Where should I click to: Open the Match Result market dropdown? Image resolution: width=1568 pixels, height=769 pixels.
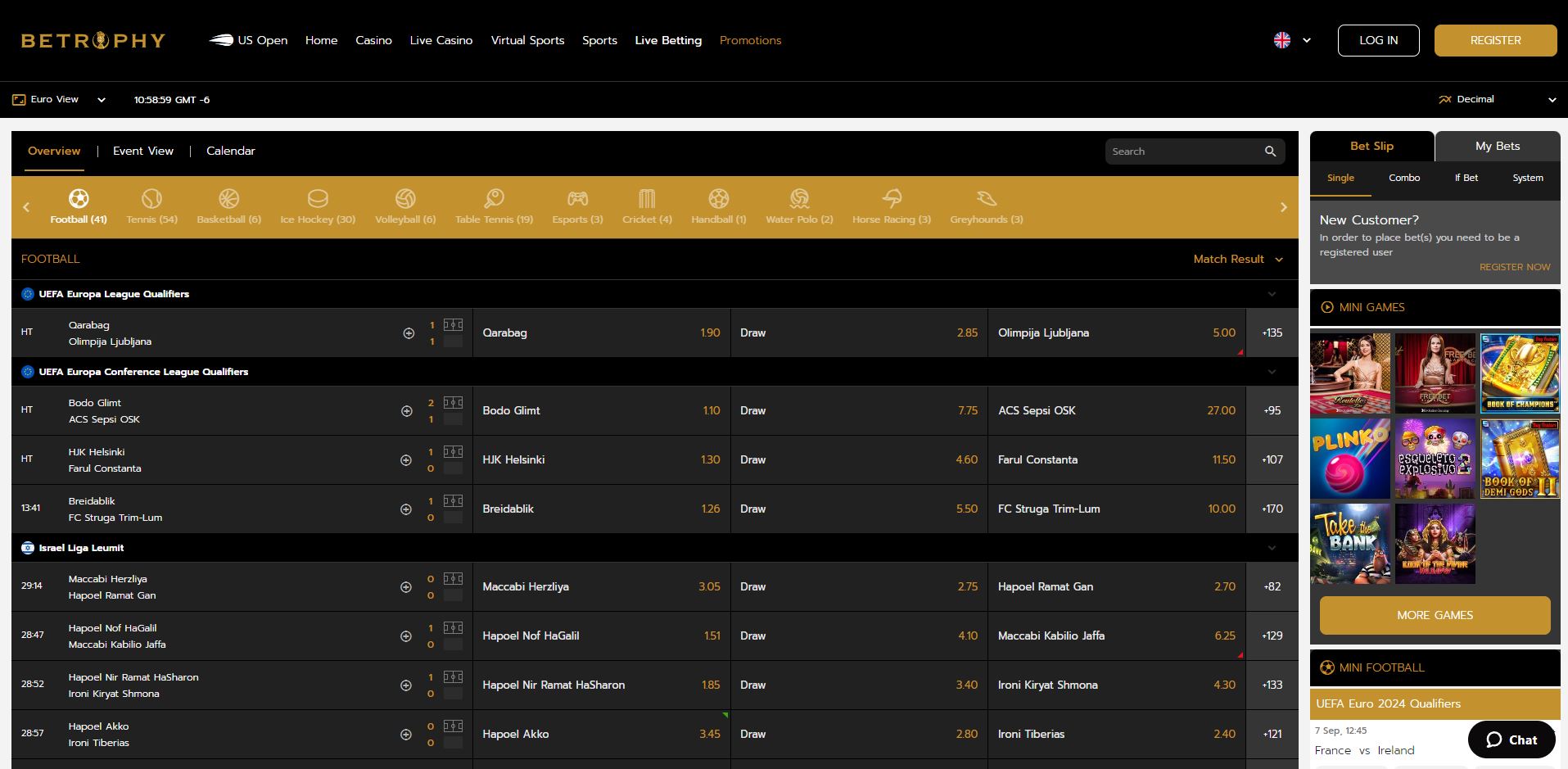[1238, 259]
